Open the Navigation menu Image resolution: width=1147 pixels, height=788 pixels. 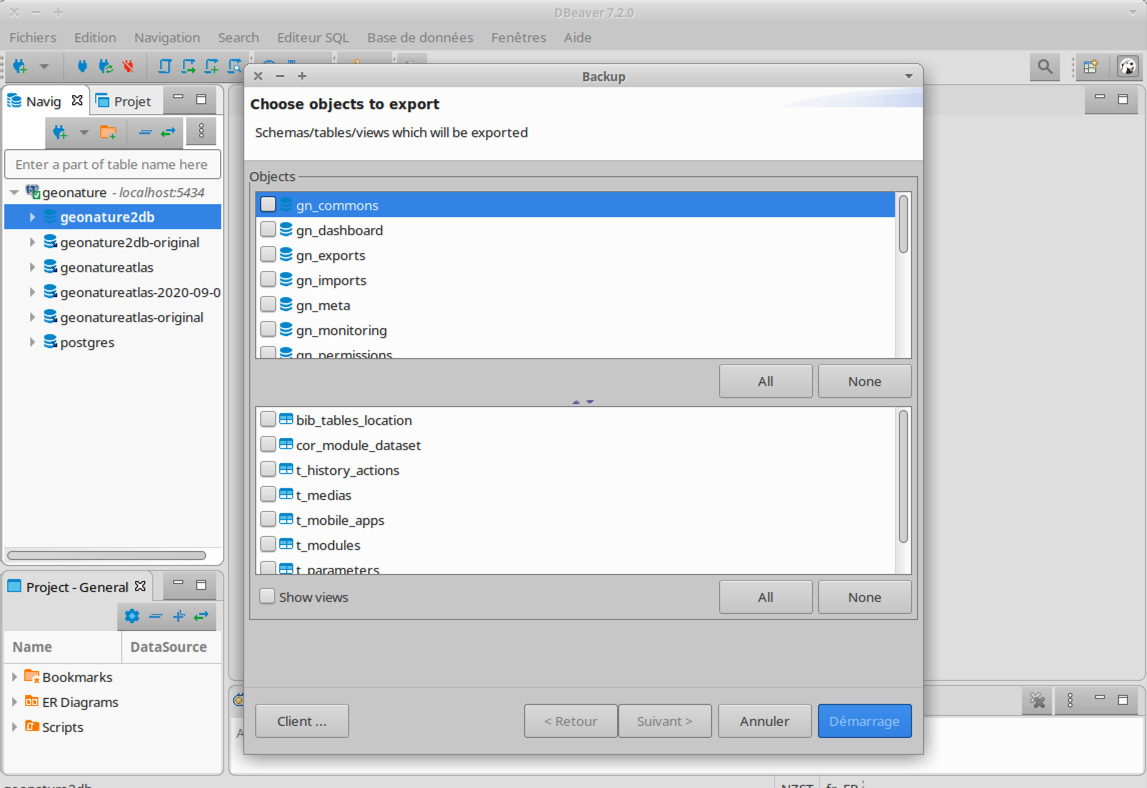tap(167, 37)
